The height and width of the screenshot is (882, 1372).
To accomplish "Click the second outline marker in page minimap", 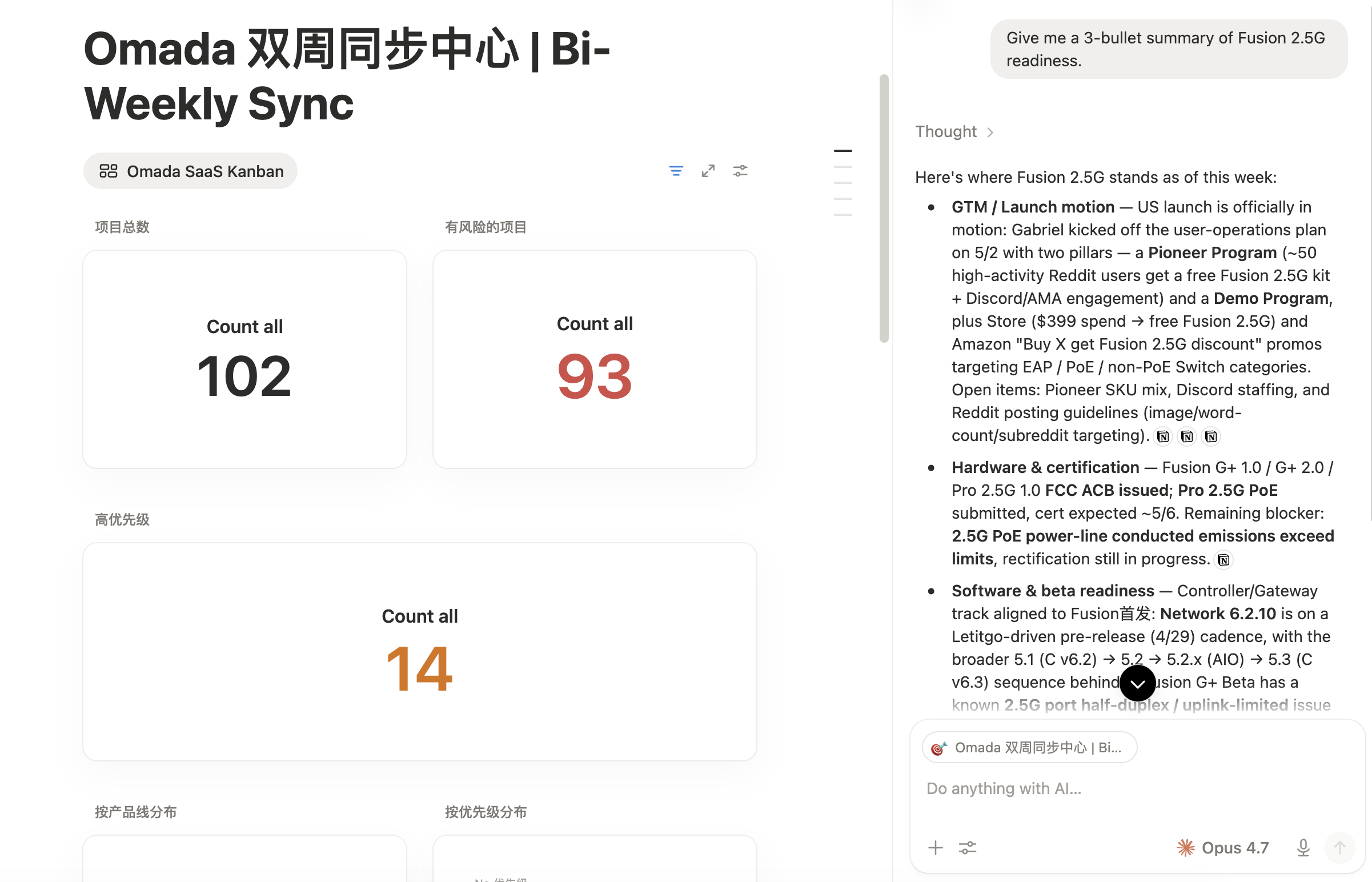I will [x=843, y=167].
